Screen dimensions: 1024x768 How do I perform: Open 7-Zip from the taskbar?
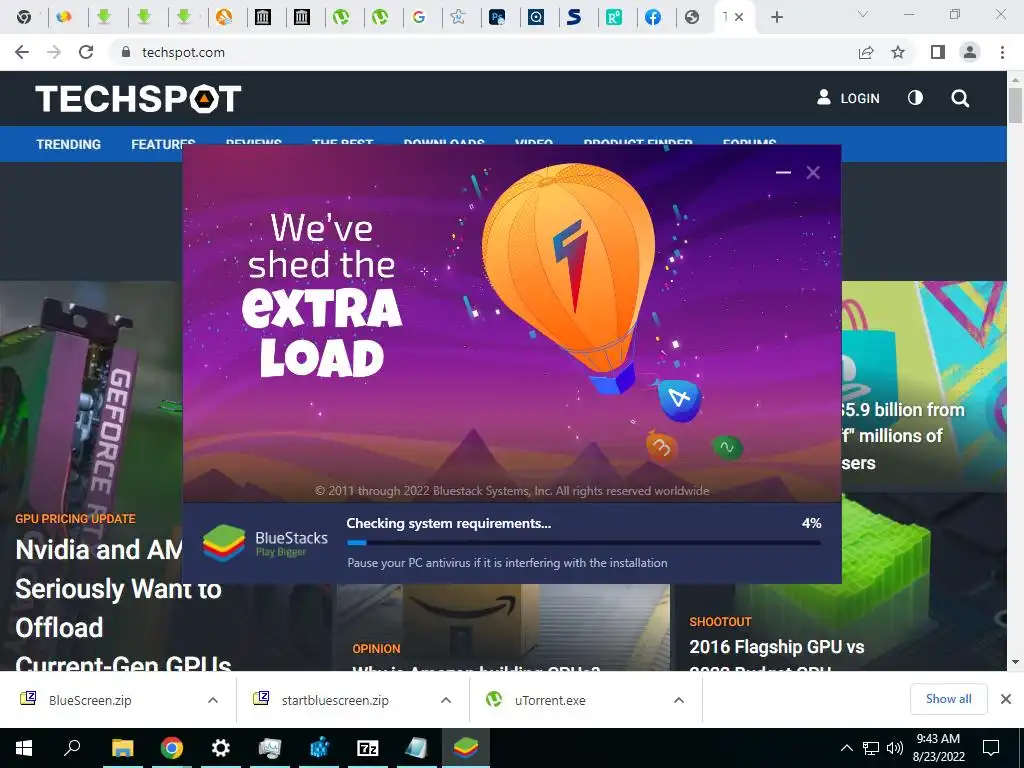(368, 748)
